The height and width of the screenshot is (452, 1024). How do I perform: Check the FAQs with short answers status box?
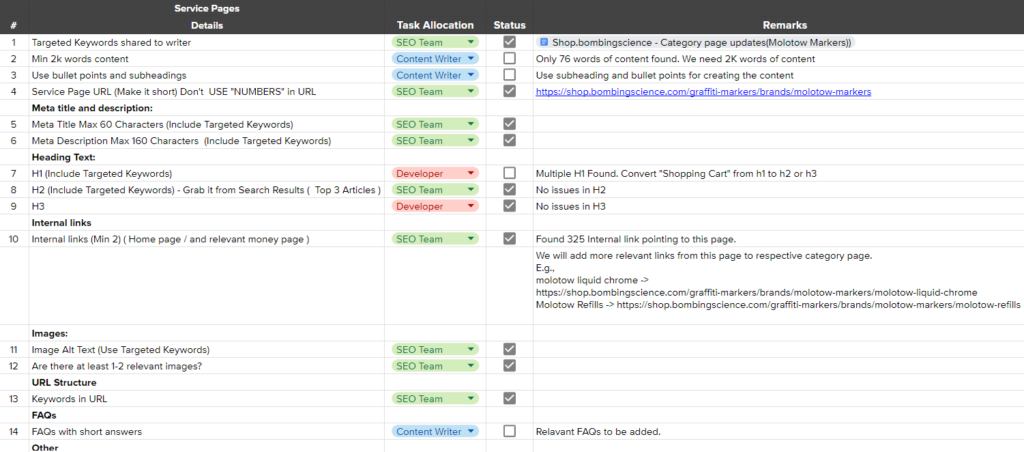click(x=509, y=431)
